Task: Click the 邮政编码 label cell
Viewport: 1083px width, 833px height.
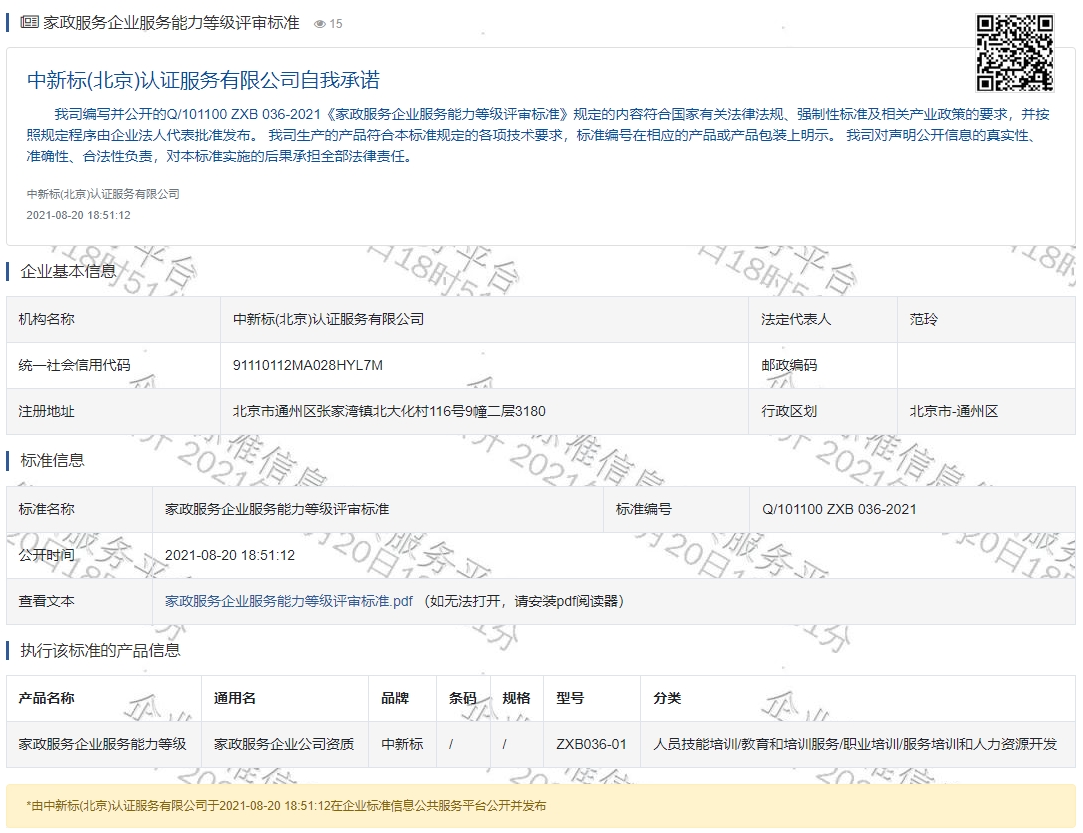Action: point(823,365)
